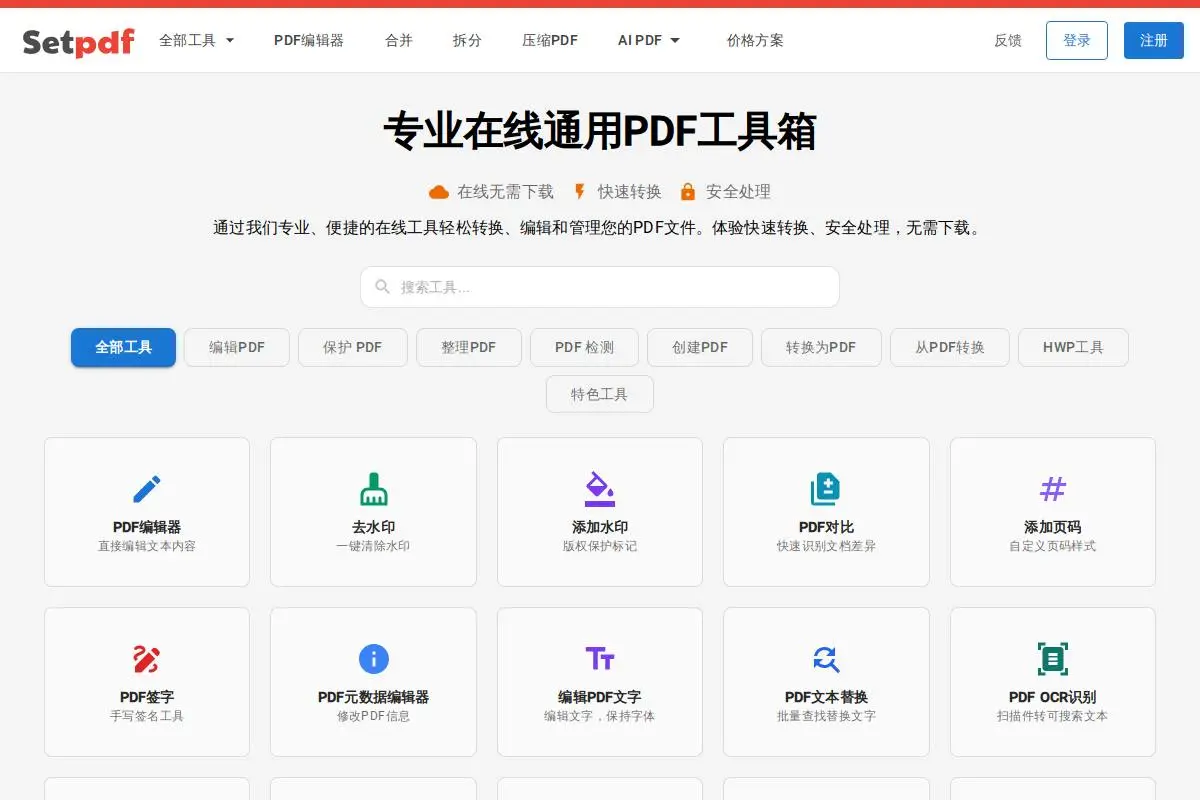Click the 反馈 feedback link
This screenshot has width=1200, height=800.
click(1008, 41)
